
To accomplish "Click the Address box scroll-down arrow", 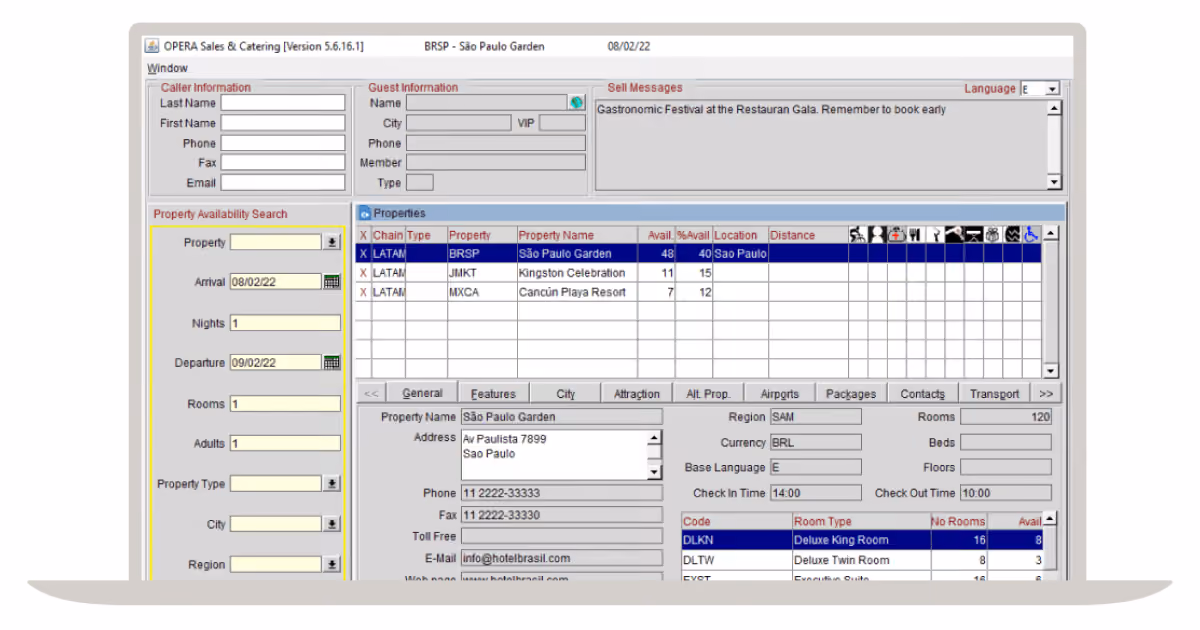I will (x=654, y=472).
